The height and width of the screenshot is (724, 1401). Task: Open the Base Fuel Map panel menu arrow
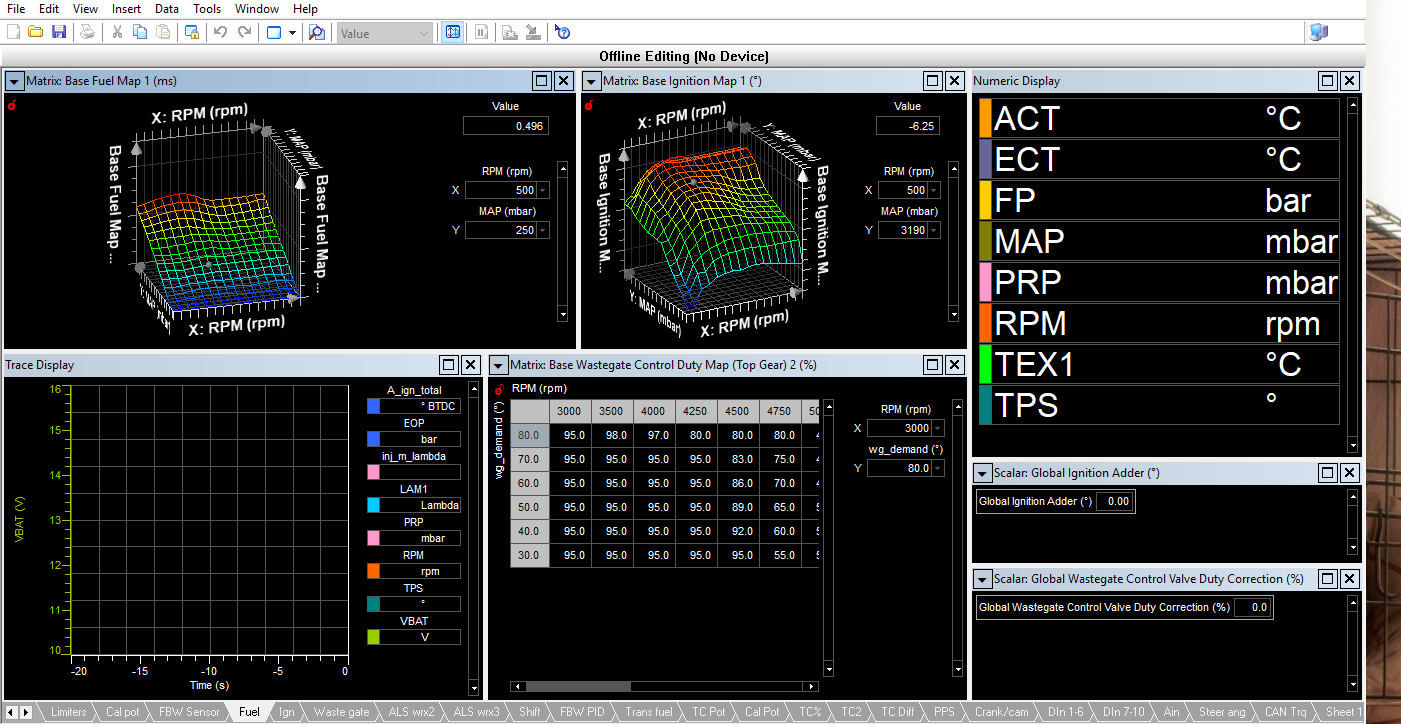pos(15,81)
